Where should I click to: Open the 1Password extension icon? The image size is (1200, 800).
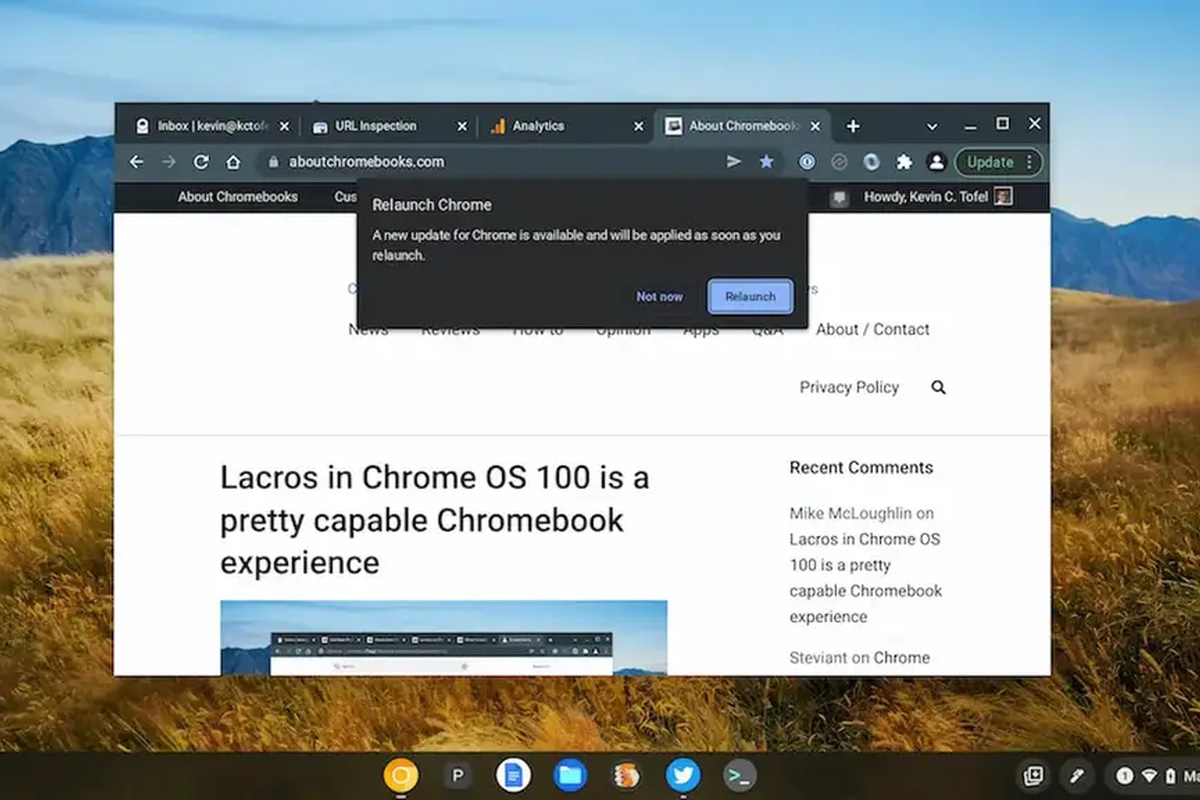point(807,162)
